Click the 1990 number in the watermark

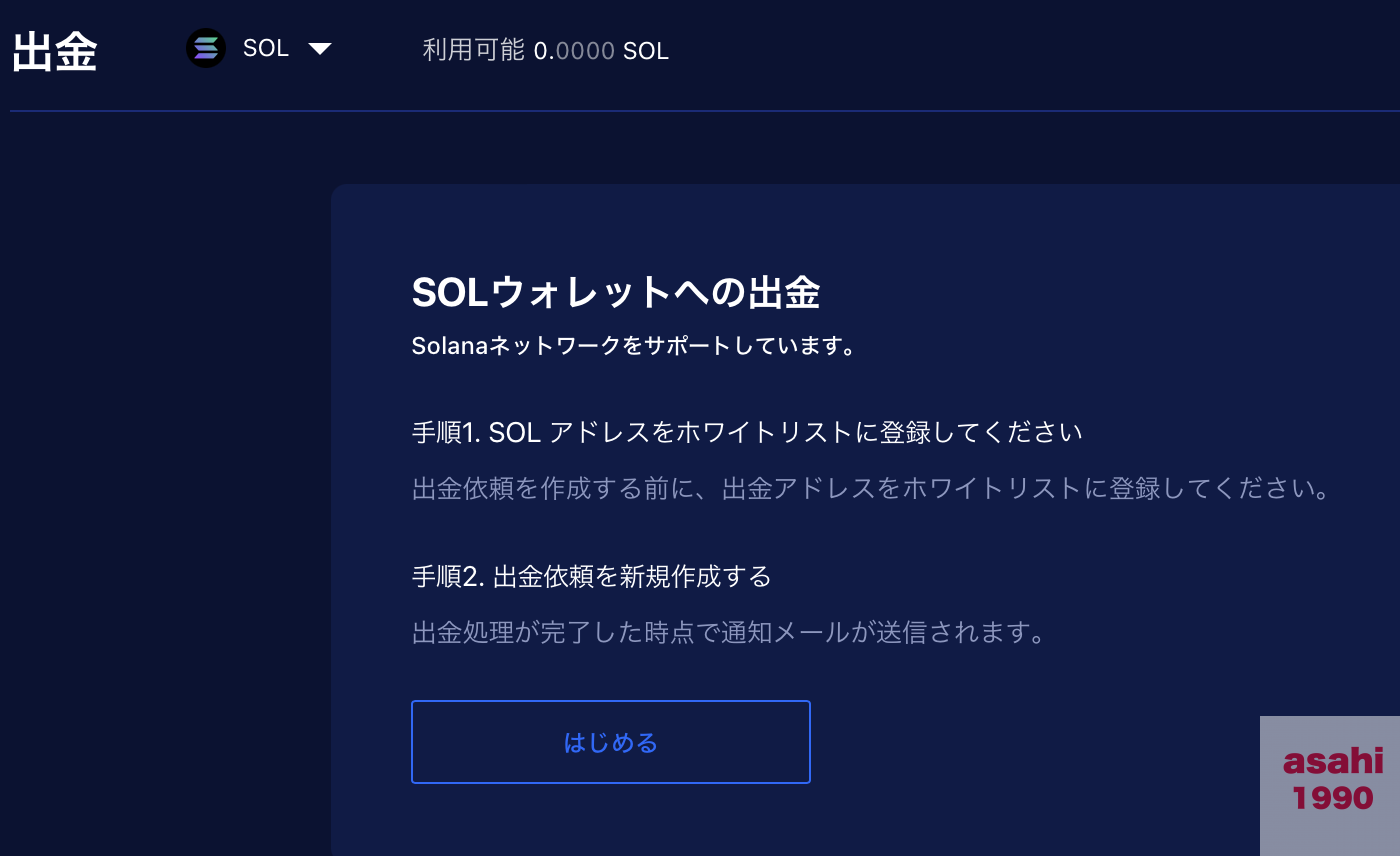[1333, 798]
